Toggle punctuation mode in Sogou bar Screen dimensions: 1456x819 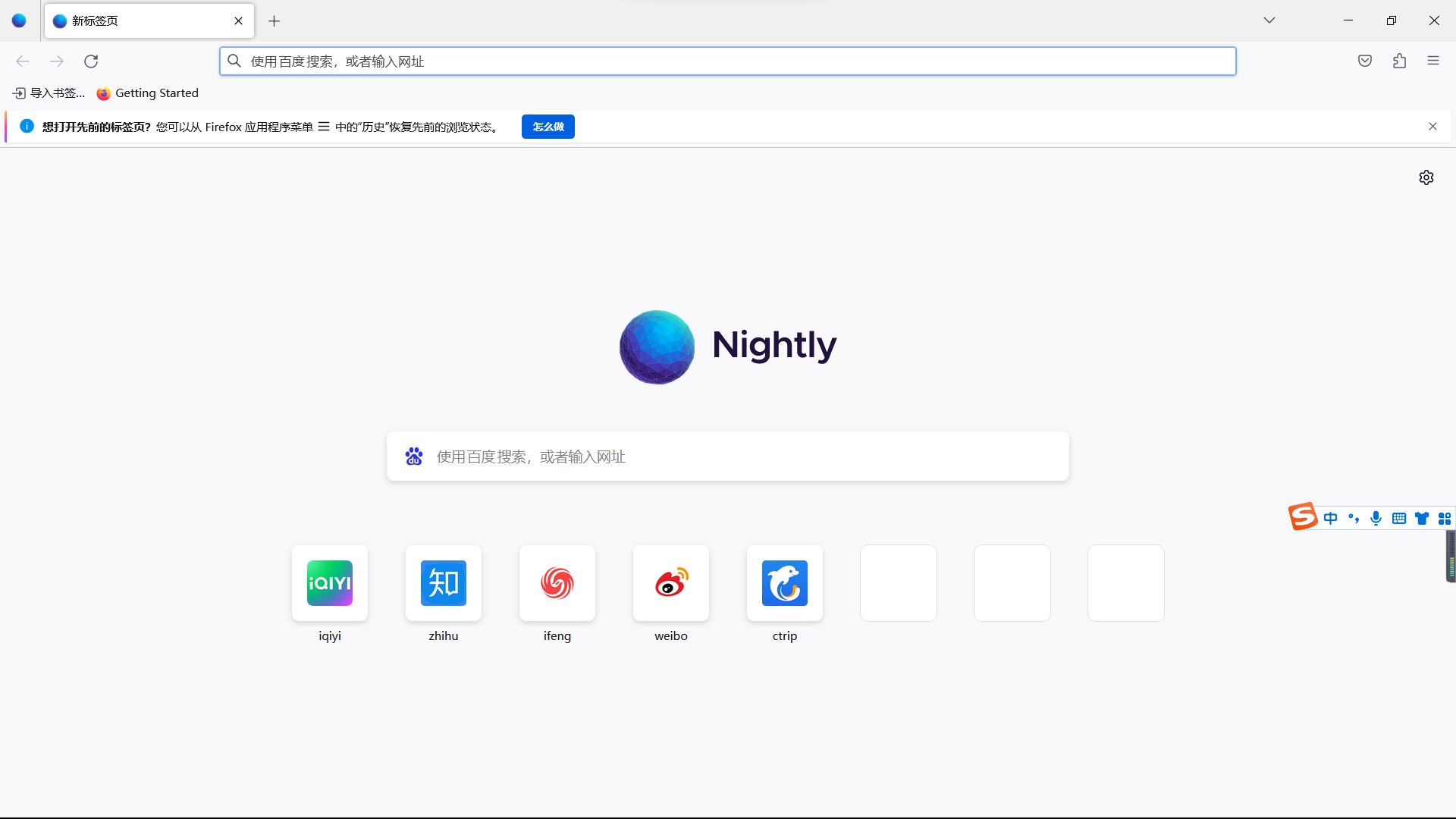(1354, 519)
